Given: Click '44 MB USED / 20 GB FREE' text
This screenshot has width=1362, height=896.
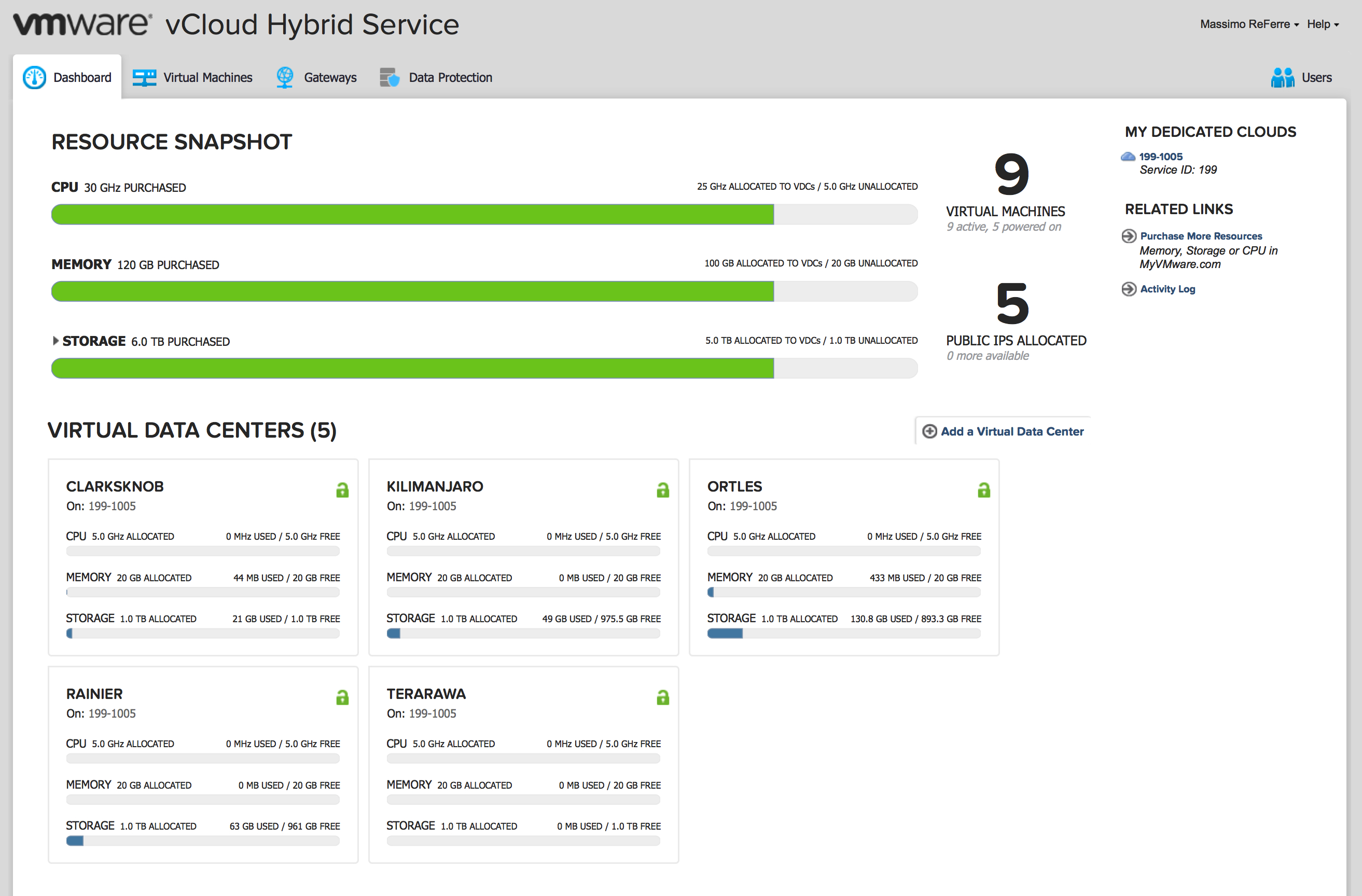Looking at the screenshot, I should point(286,578).
